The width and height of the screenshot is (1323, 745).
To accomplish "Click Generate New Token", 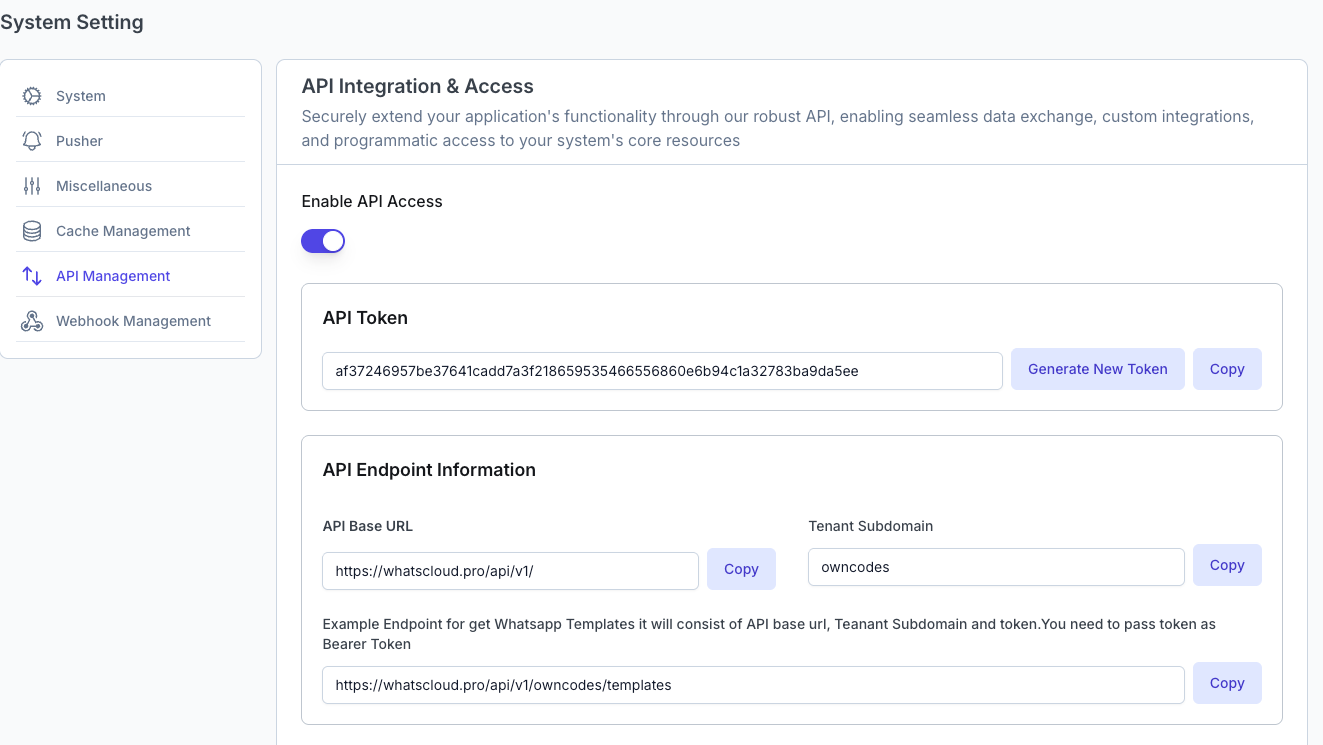I will point(1097,369).
